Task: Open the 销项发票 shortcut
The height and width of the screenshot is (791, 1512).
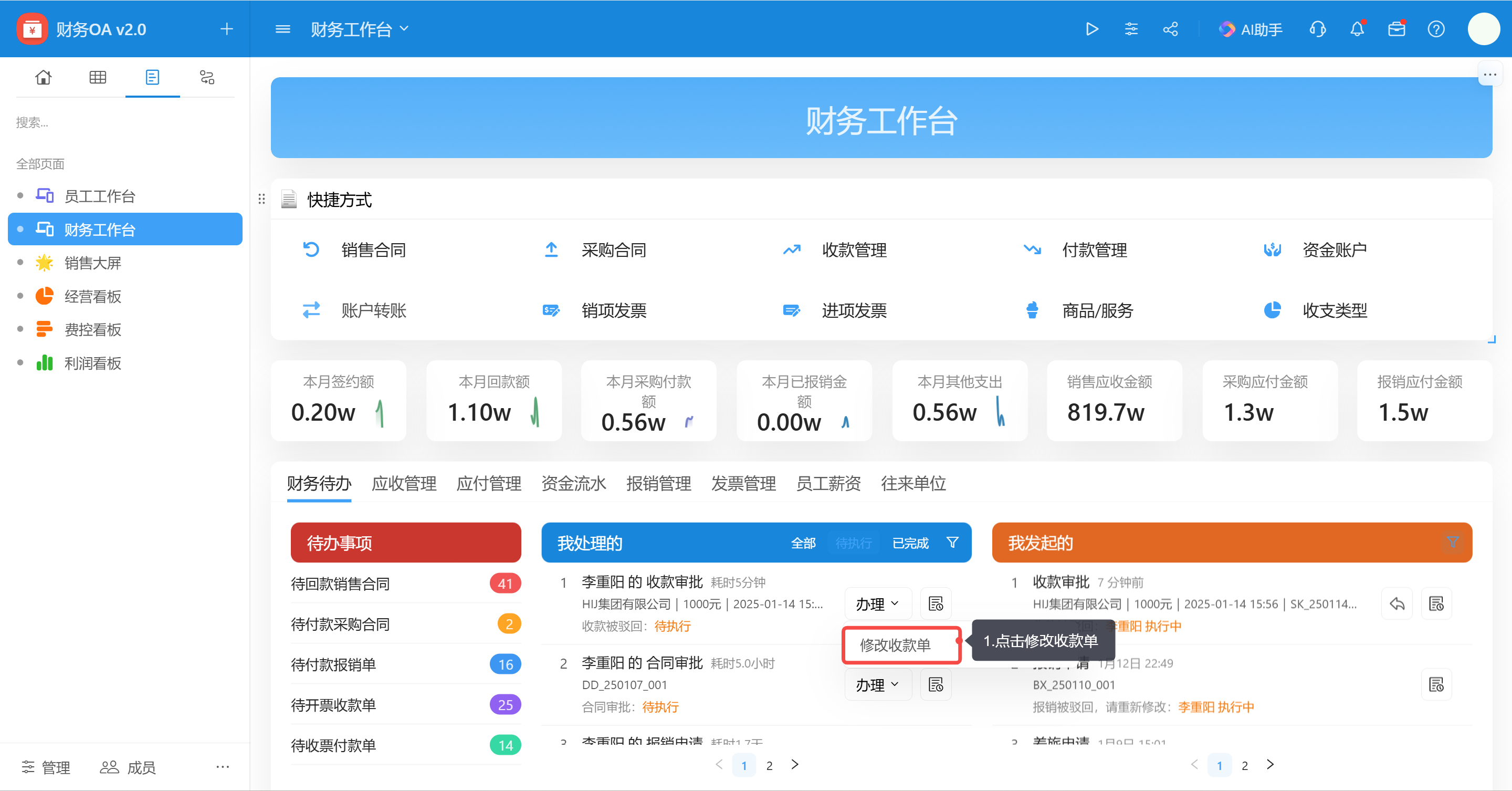Action: 594,310
